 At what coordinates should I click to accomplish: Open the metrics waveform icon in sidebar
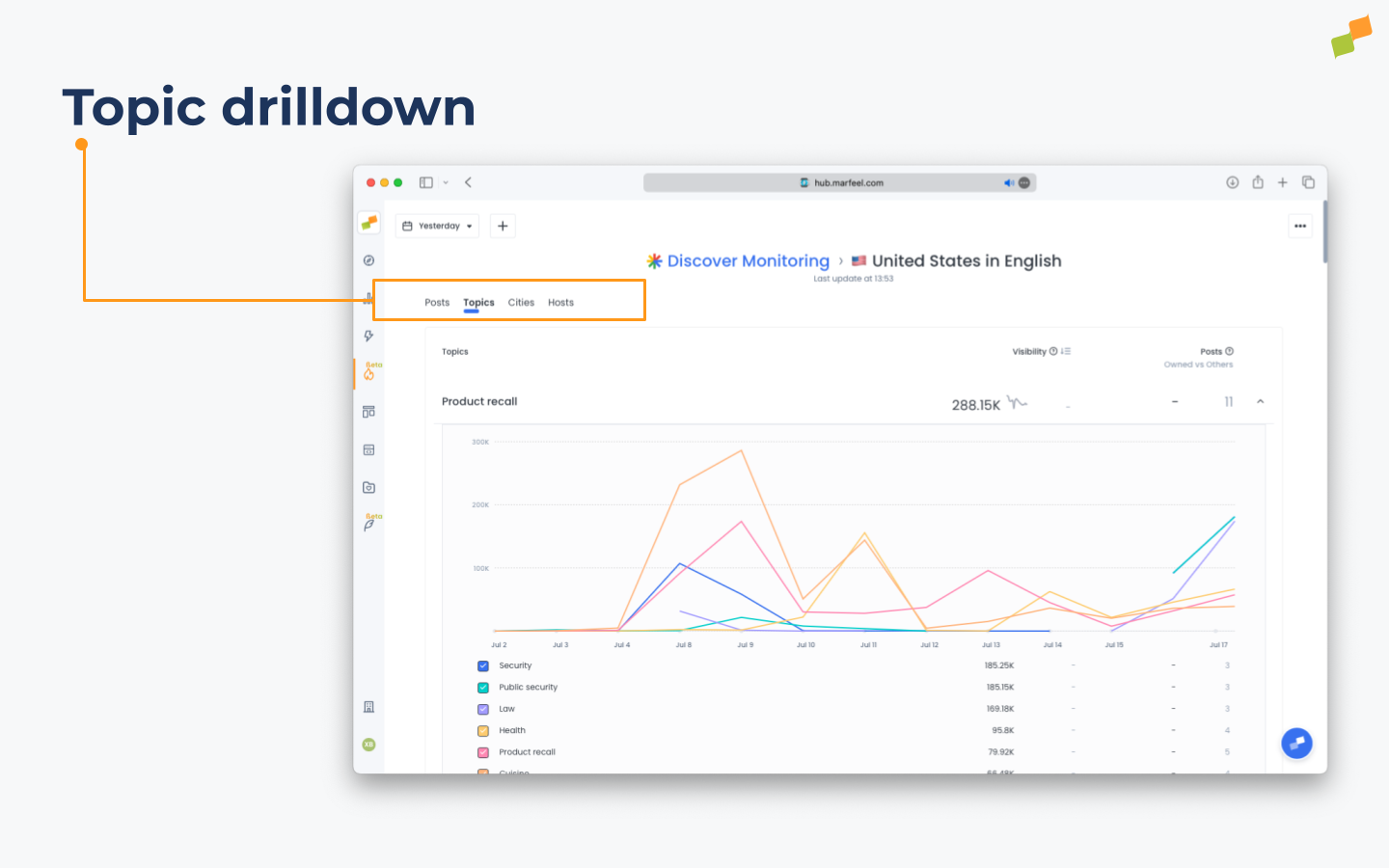(368, 297)
